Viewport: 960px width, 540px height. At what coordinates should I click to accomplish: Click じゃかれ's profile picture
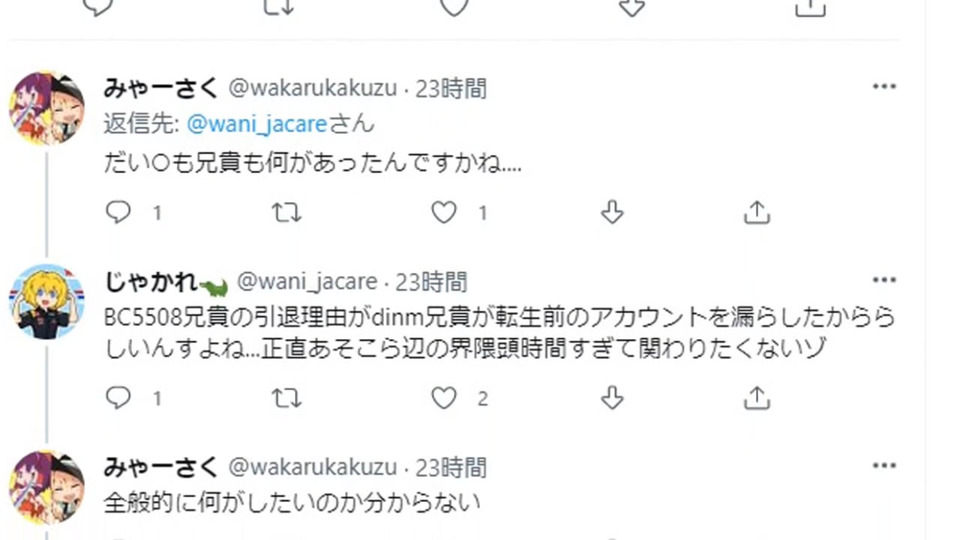[47, 301]
